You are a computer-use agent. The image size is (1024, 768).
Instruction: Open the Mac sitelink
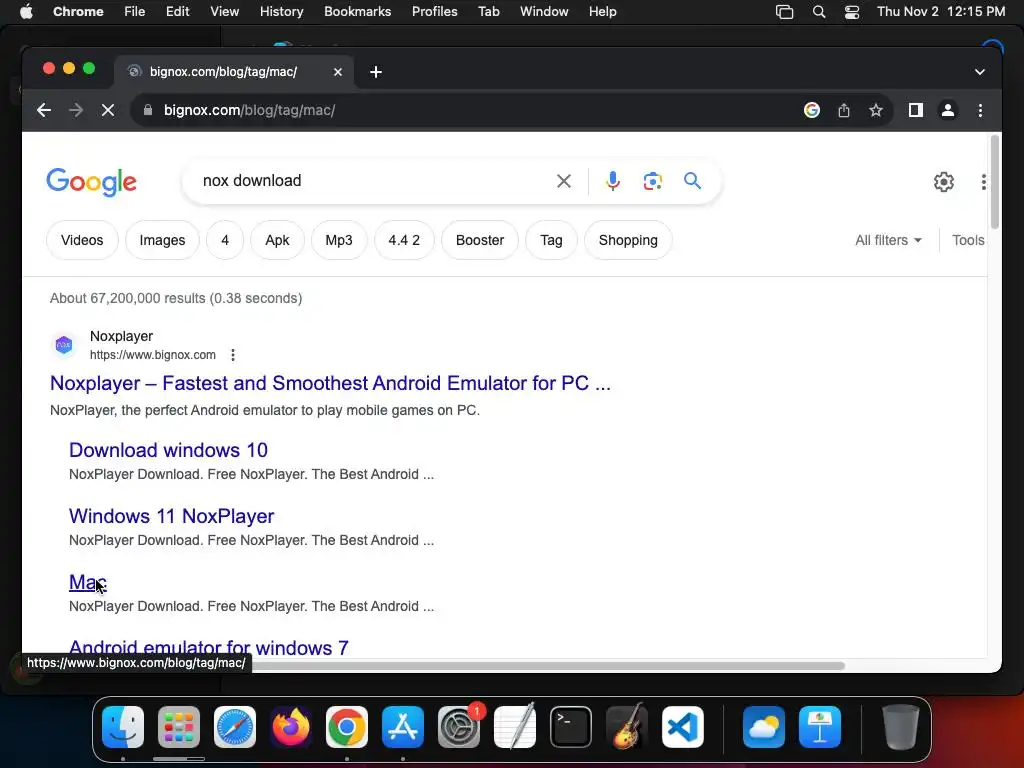[88, 582]
